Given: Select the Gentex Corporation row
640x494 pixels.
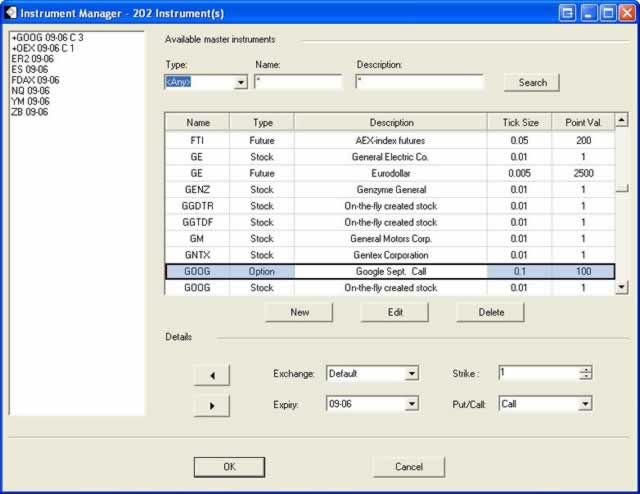Looking at the screenshot, I should click(x=390, y=255).
